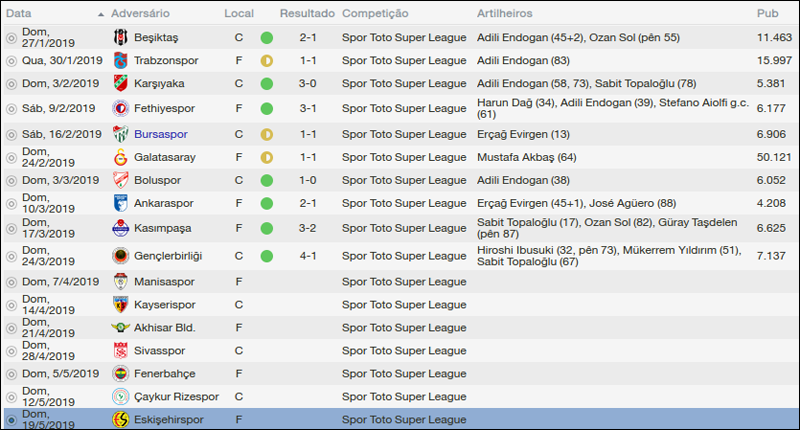Open the Karşıyaka opponent name link
Image resolution: width=800 pixels, height=430 pixels.
click(x=161, y=84)
